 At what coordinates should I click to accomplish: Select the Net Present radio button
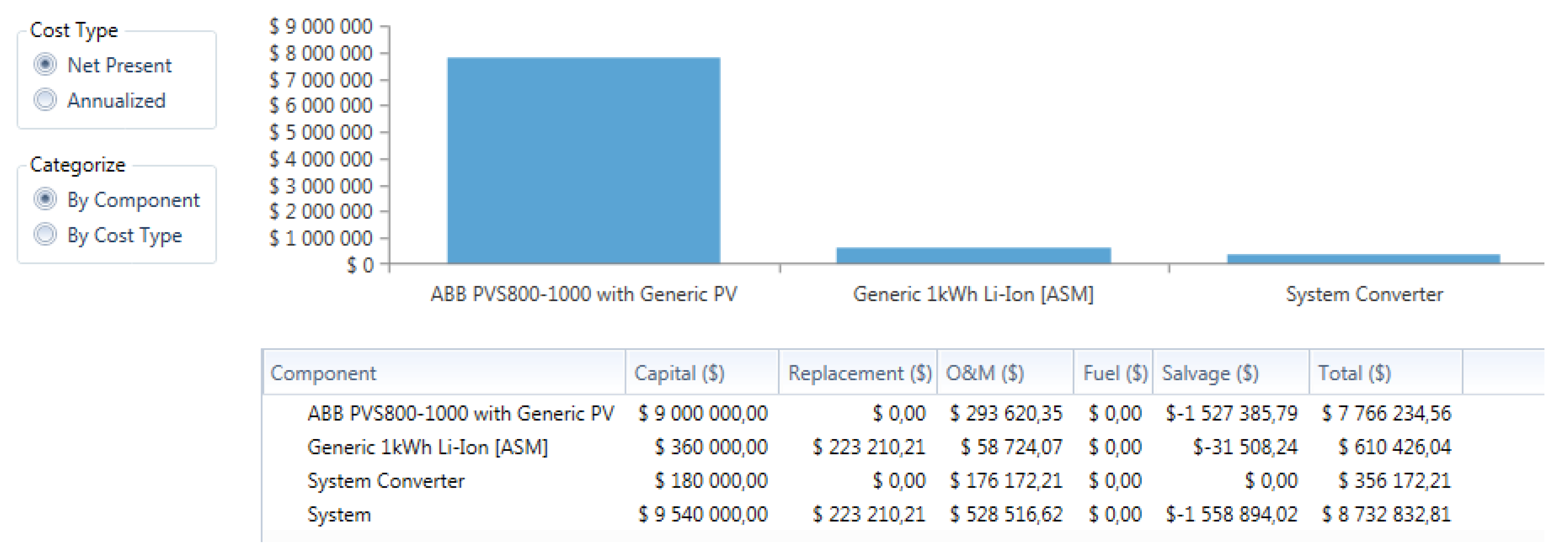46,65
